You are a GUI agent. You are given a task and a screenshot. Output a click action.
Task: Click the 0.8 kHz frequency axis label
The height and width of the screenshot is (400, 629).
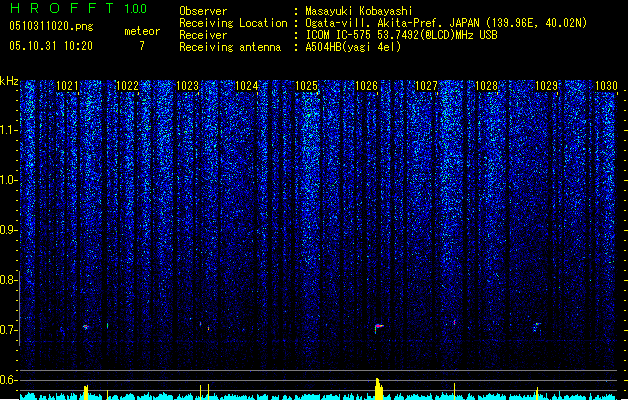click(x=9, y=280)
